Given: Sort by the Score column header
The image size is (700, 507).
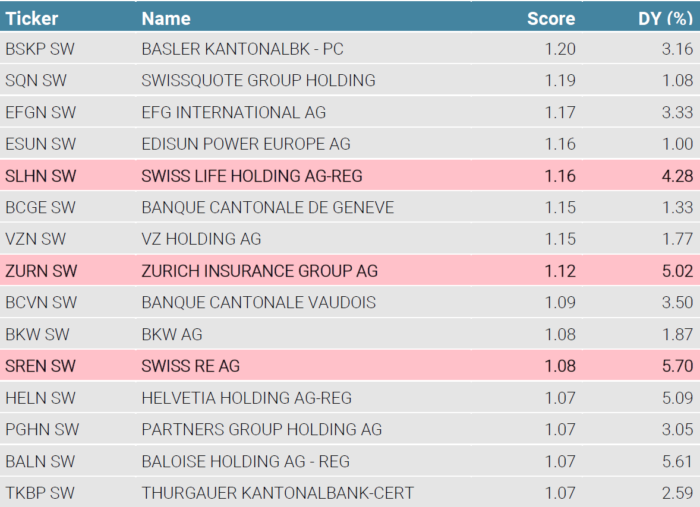Looking at the screenshot, I should [x=551, y=18].
